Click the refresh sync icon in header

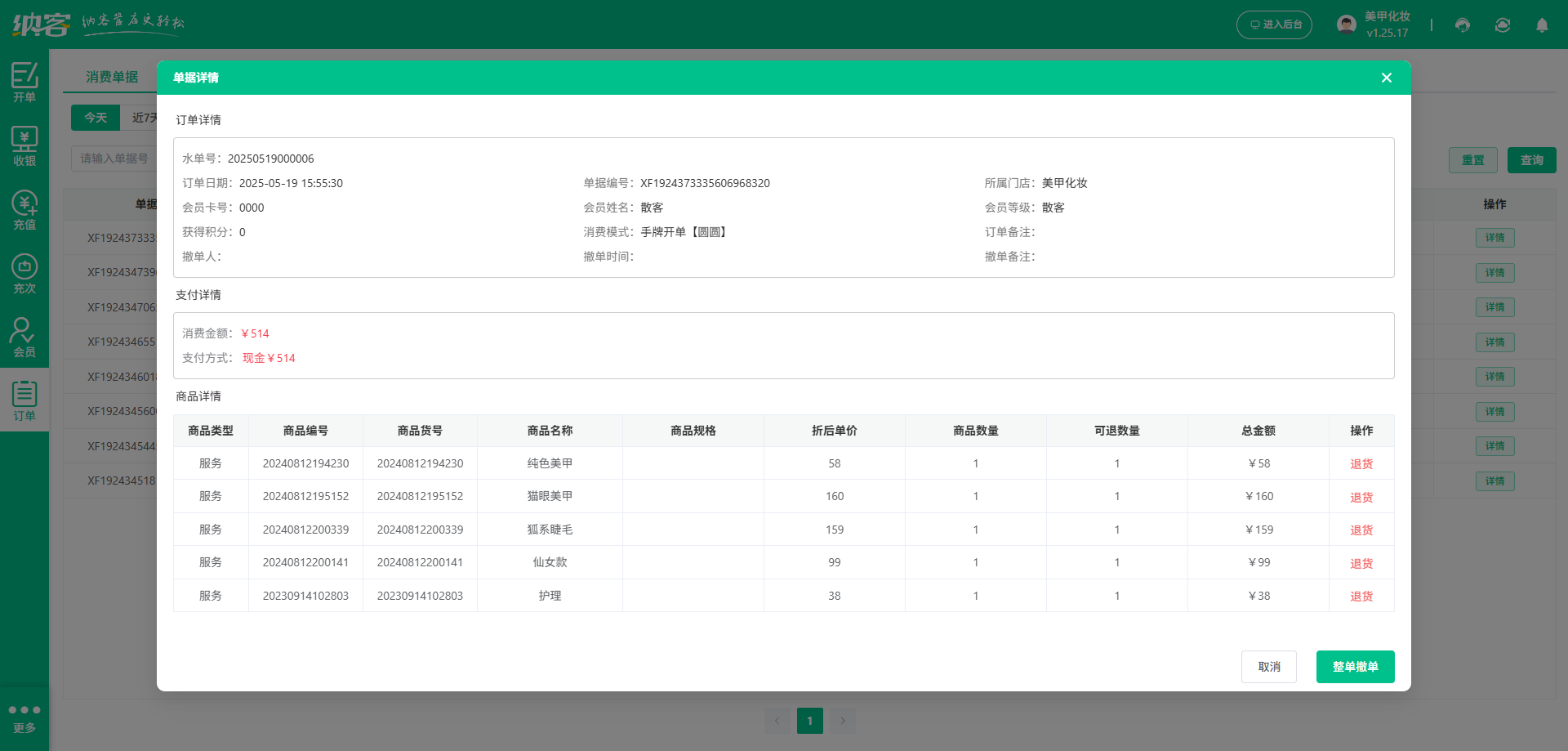click(1503, 25)
